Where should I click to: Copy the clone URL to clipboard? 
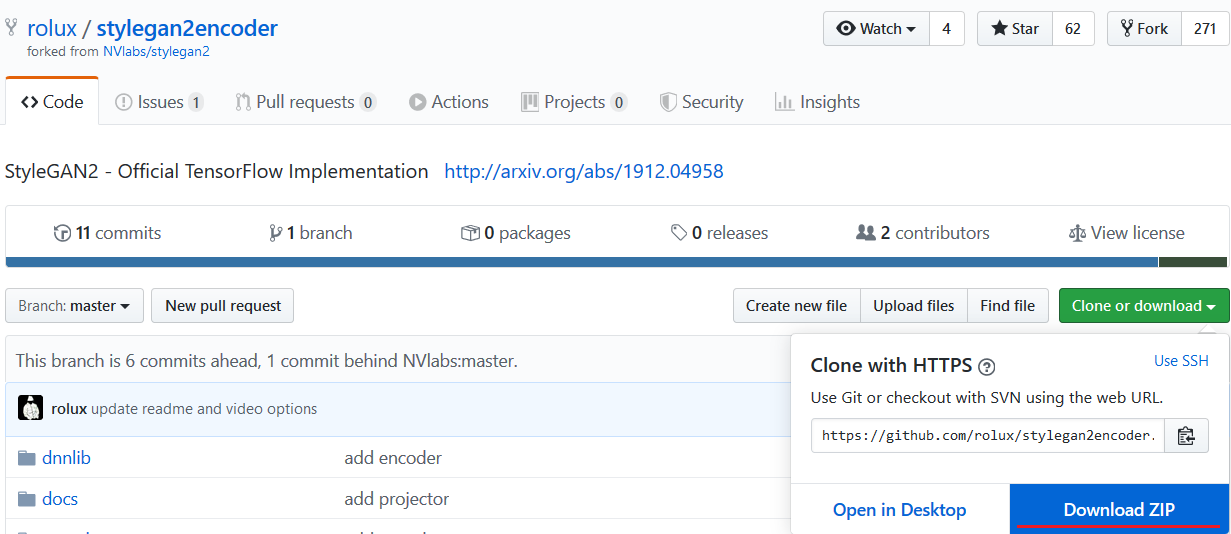coord(1186,436)
